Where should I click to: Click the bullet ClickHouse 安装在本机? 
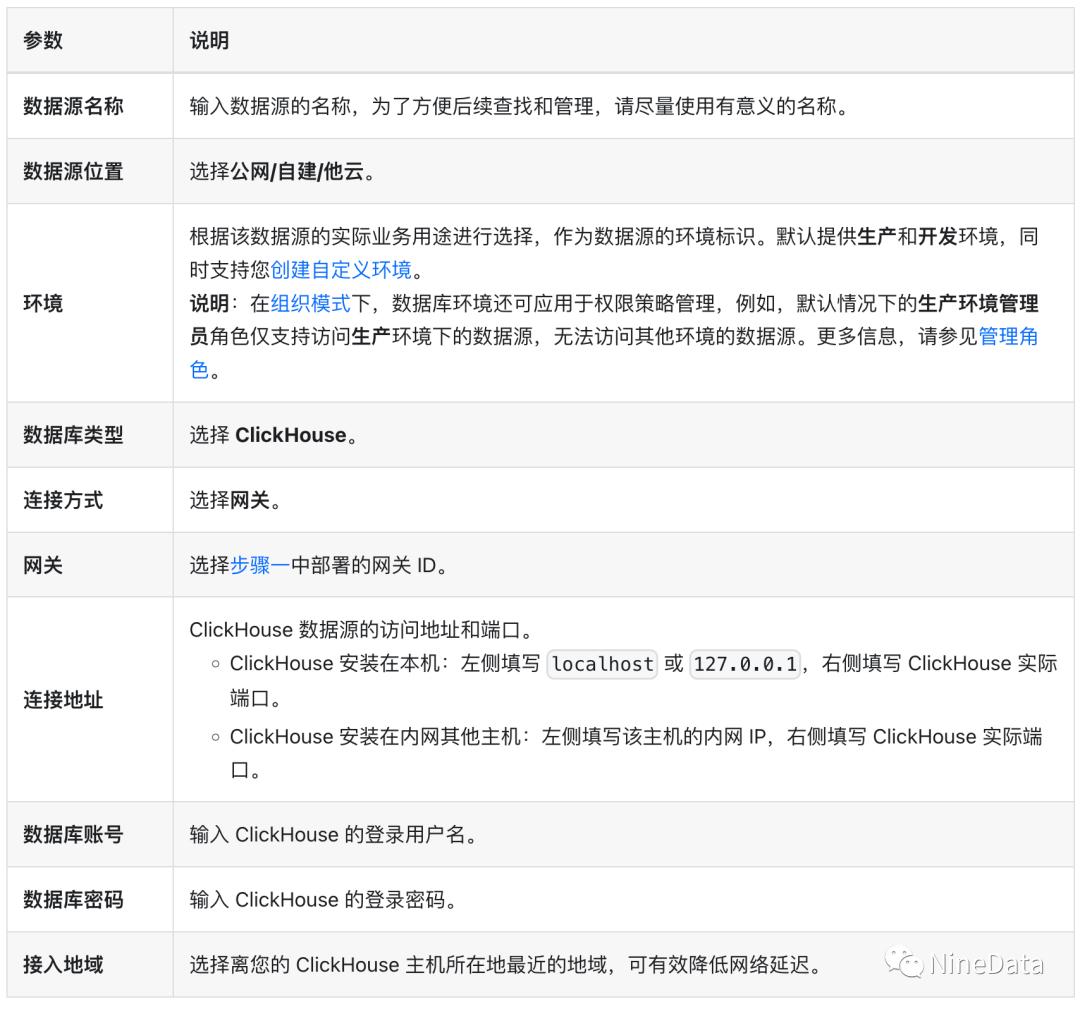643,680
